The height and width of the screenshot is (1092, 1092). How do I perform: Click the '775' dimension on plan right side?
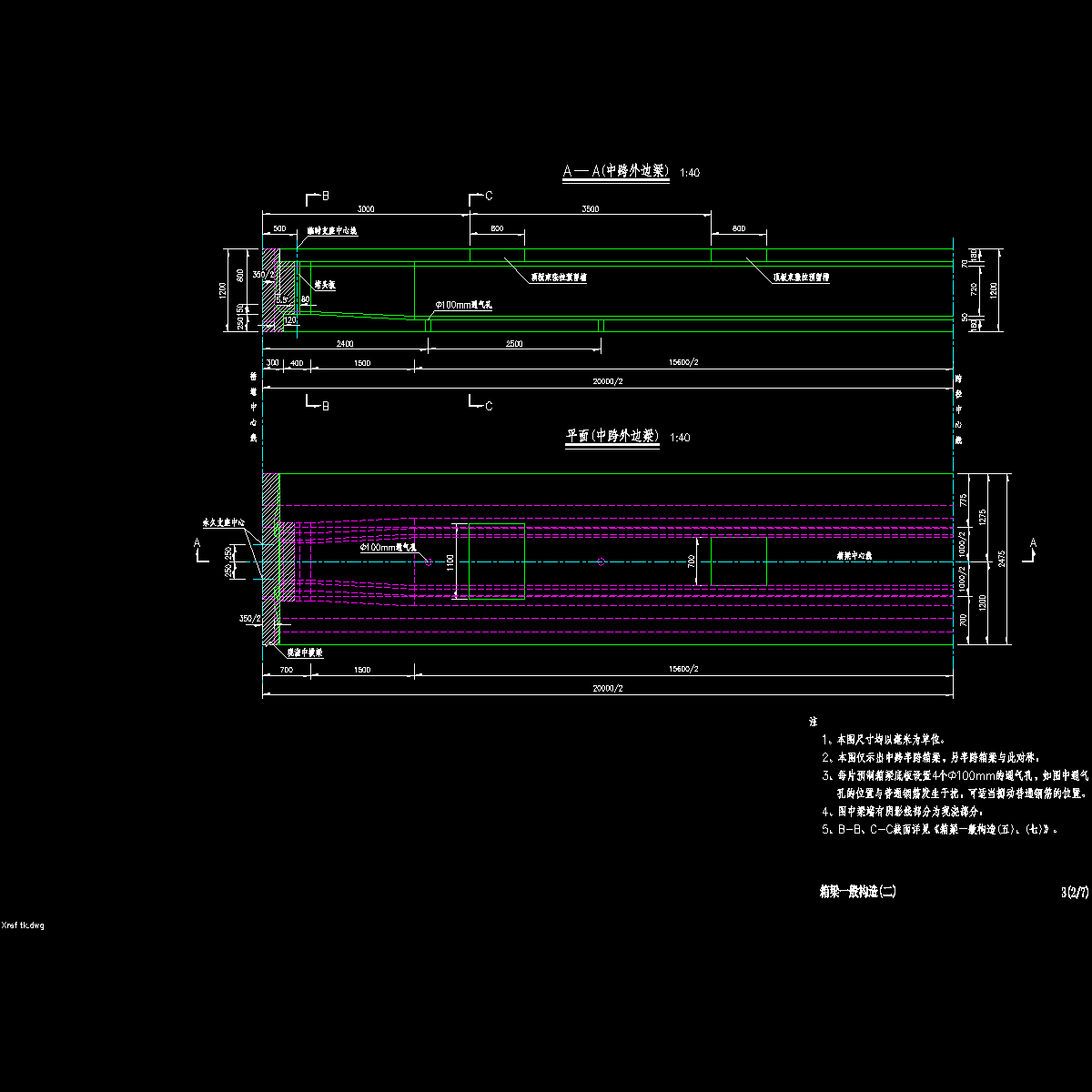pyautogui.click(x=964, y=500)
